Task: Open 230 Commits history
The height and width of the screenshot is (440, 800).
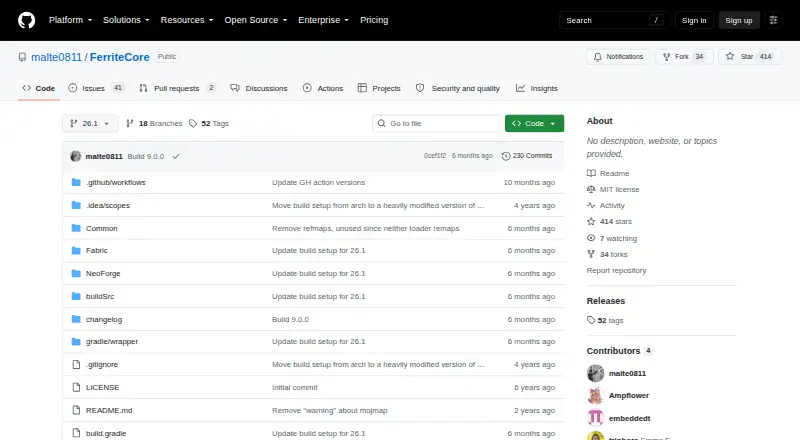Action: coord(527,156)
